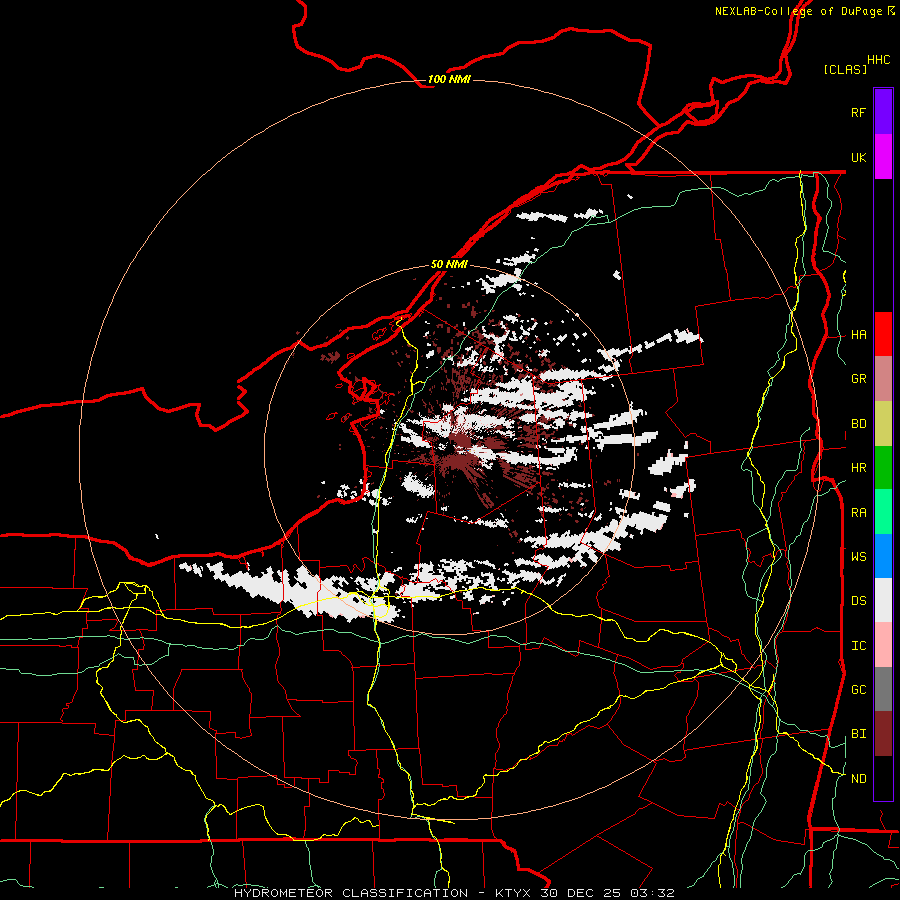This screenshot has width=900, height=900.
Task: Click the BI legend label
Action: (858, 734)
